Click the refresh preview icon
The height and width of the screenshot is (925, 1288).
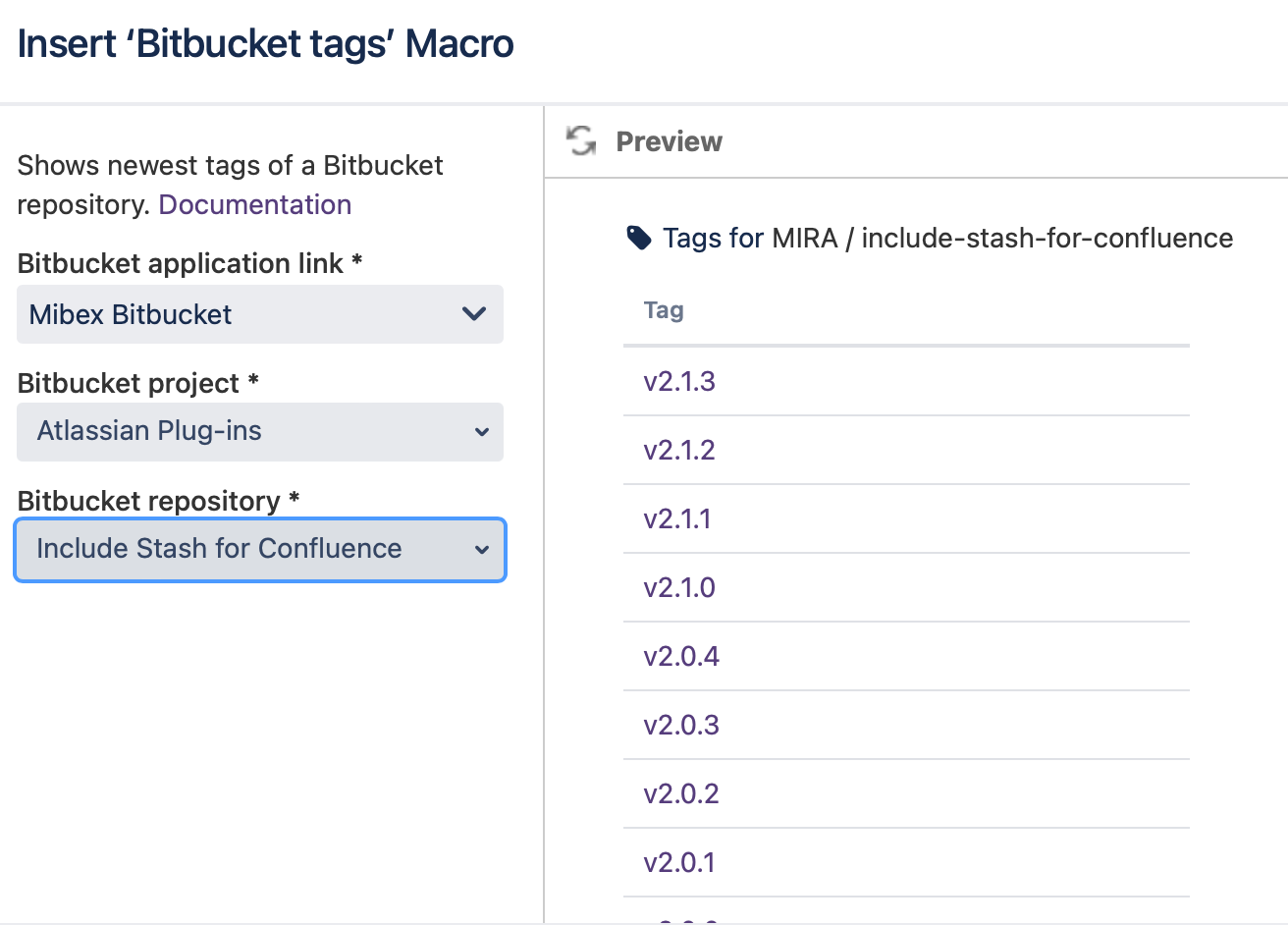[x=581, y=141]
